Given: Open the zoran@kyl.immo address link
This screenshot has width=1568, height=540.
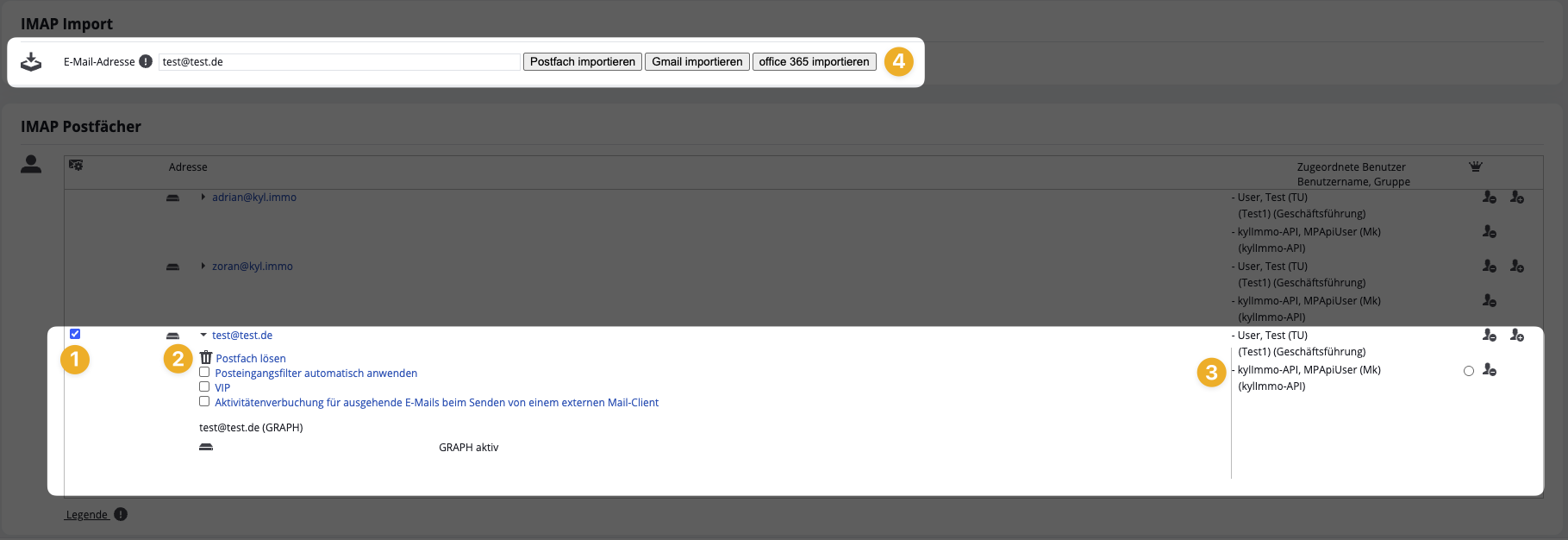Looking at the screenshot, I should (253, 267).
